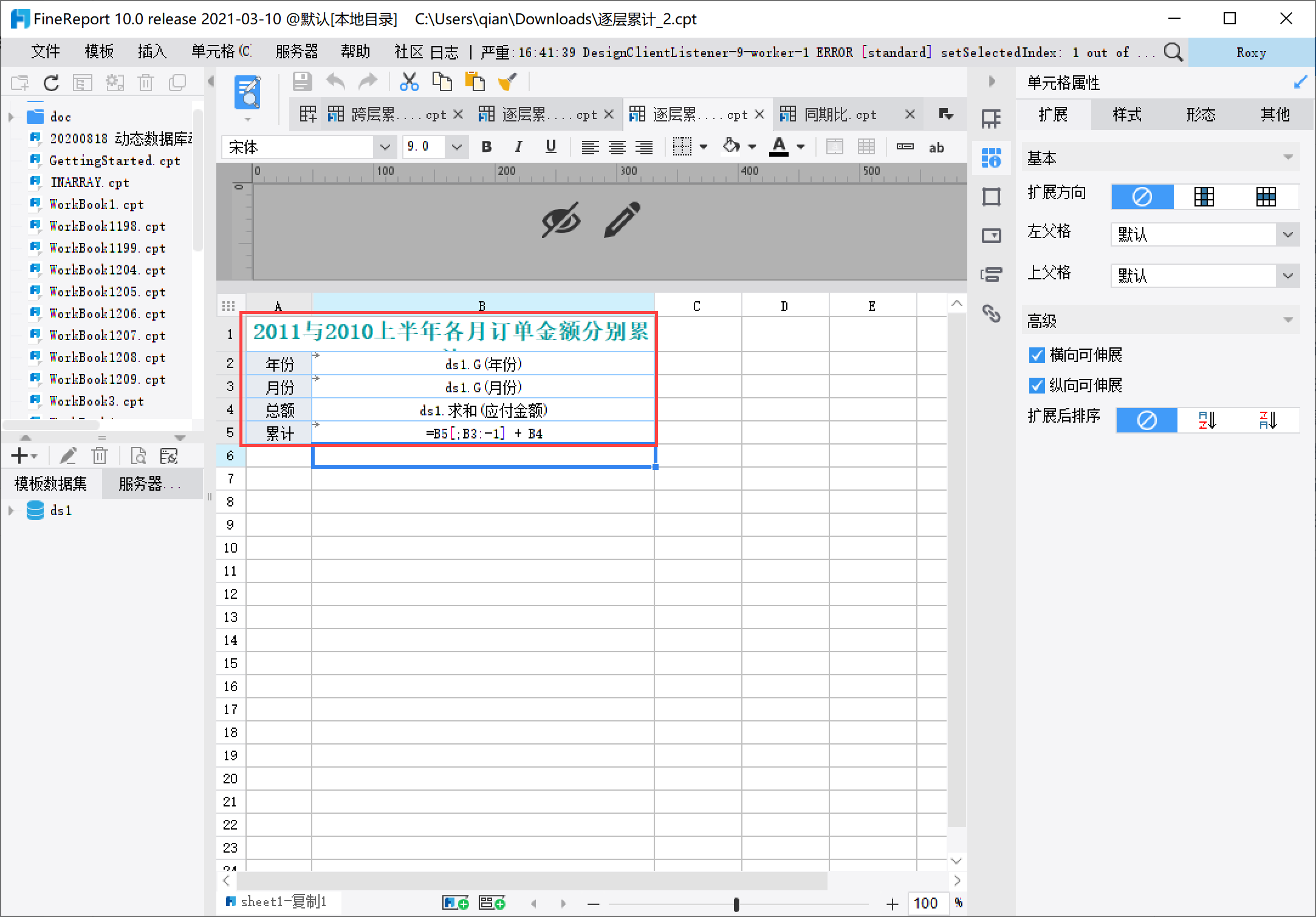Click the hidden-eye icon in parameter pane

[x=561, y=219]
